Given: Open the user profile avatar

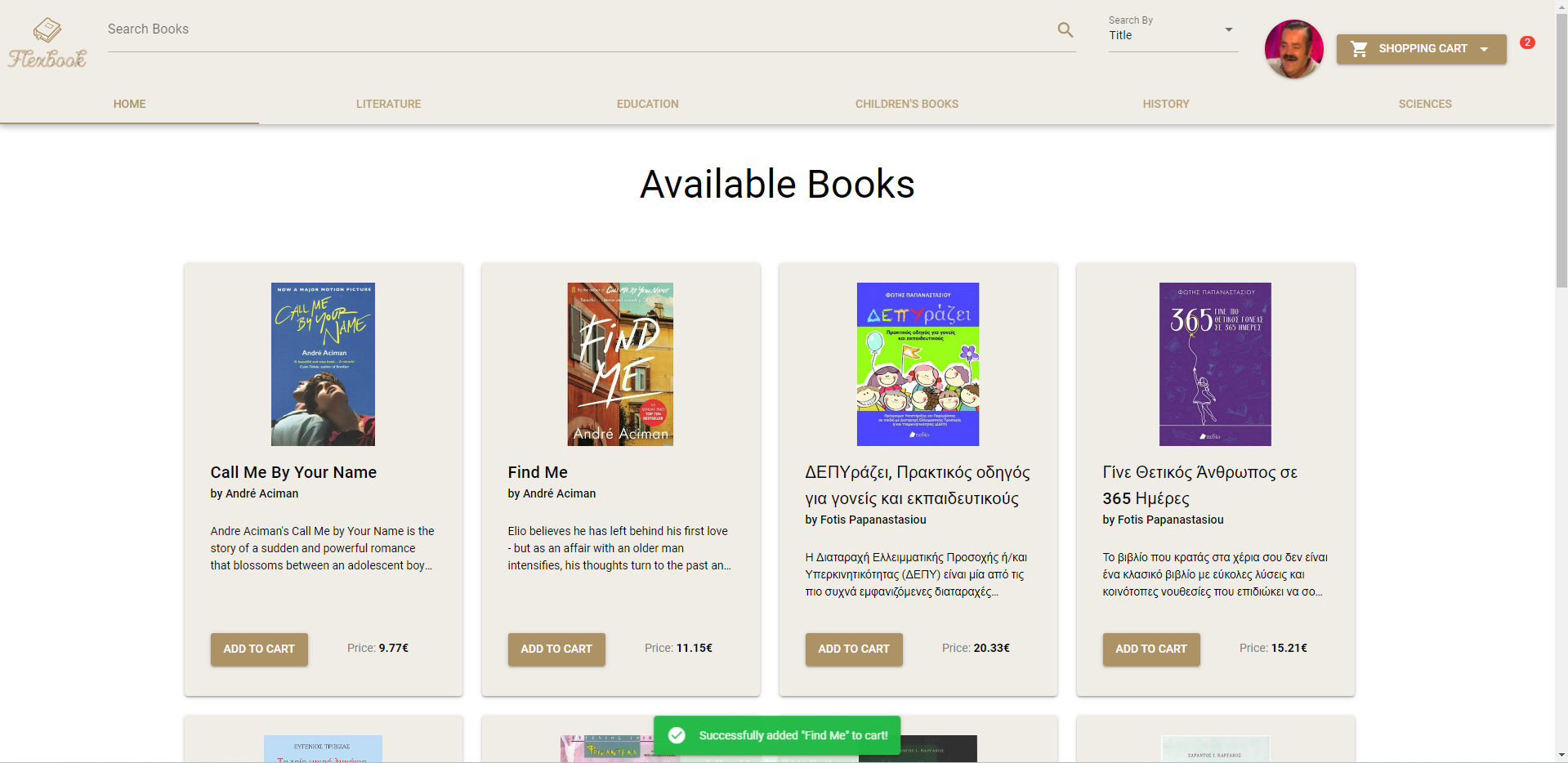Looking at the screenshot, I should (x=1293, y=49).
